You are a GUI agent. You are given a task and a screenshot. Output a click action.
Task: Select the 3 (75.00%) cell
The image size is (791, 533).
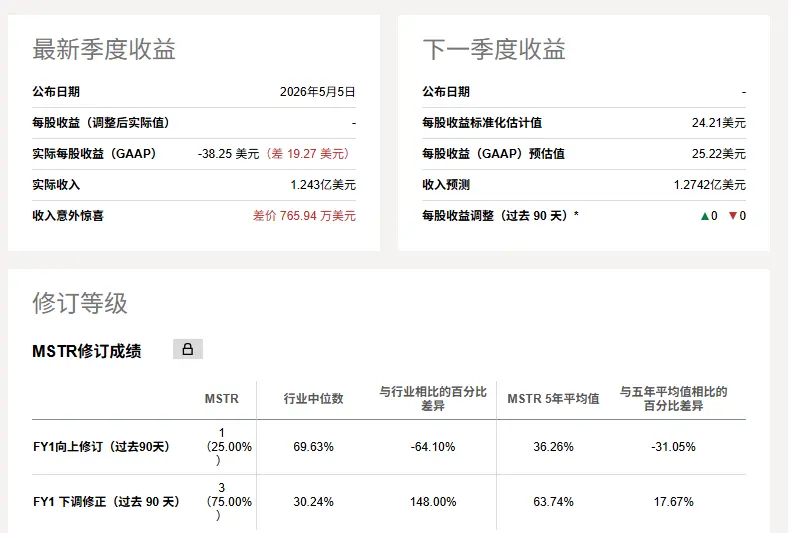tap(229, 502)
